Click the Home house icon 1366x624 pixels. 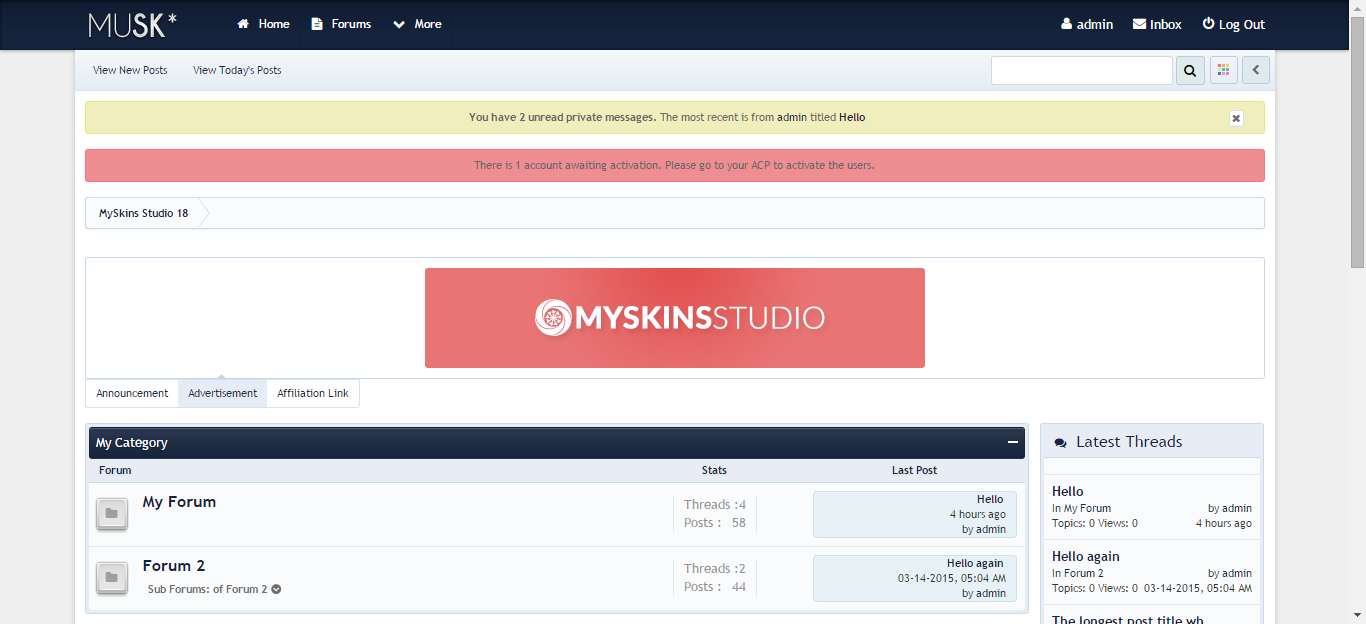(243, 24)
